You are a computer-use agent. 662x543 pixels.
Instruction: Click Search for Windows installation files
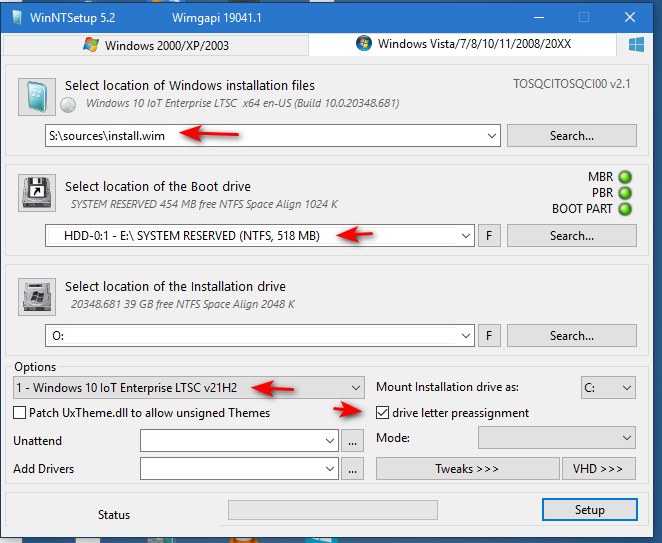(x=572, y=136)
